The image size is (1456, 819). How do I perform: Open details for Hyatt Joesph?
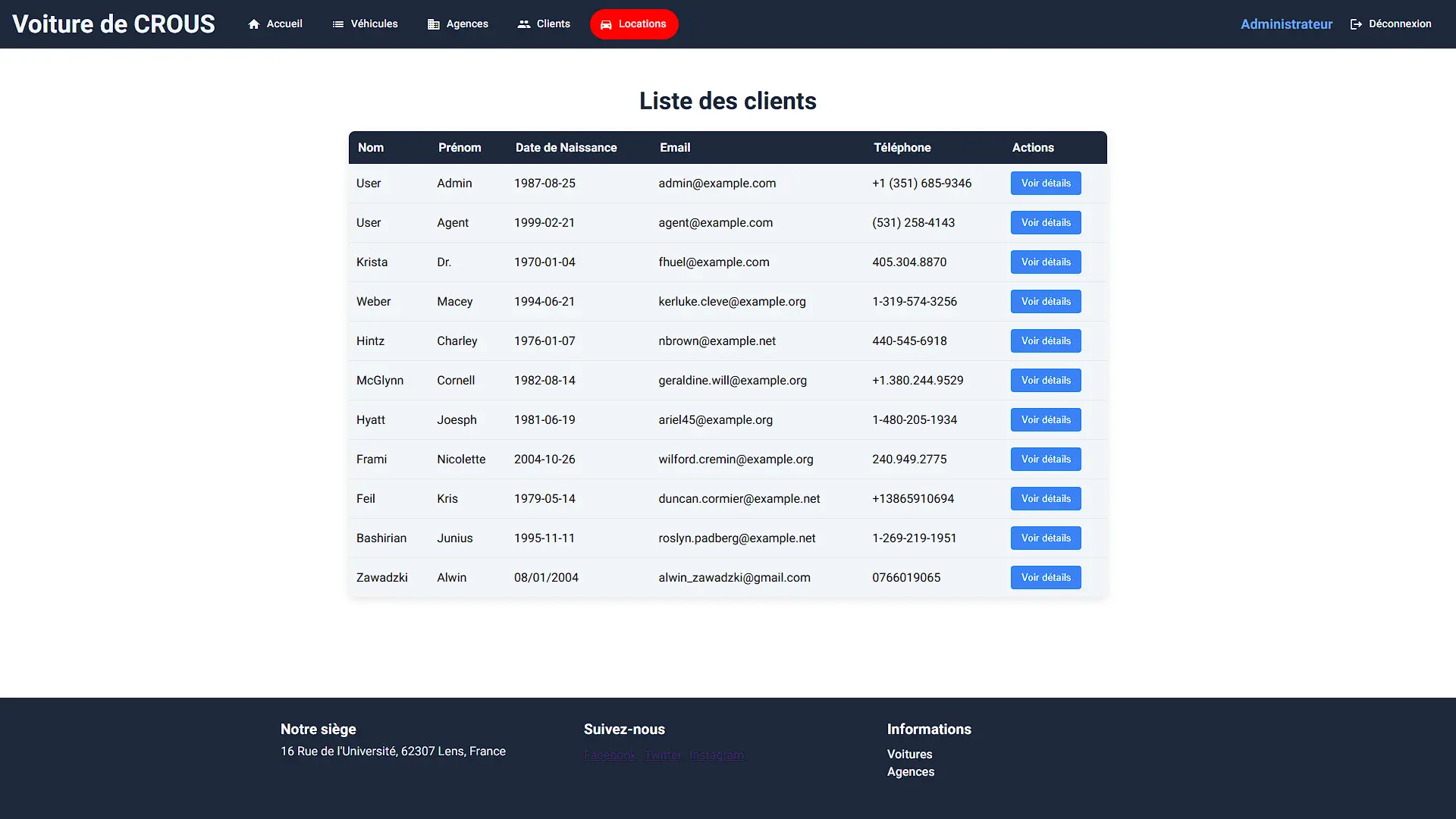(x=1046, y=419)
